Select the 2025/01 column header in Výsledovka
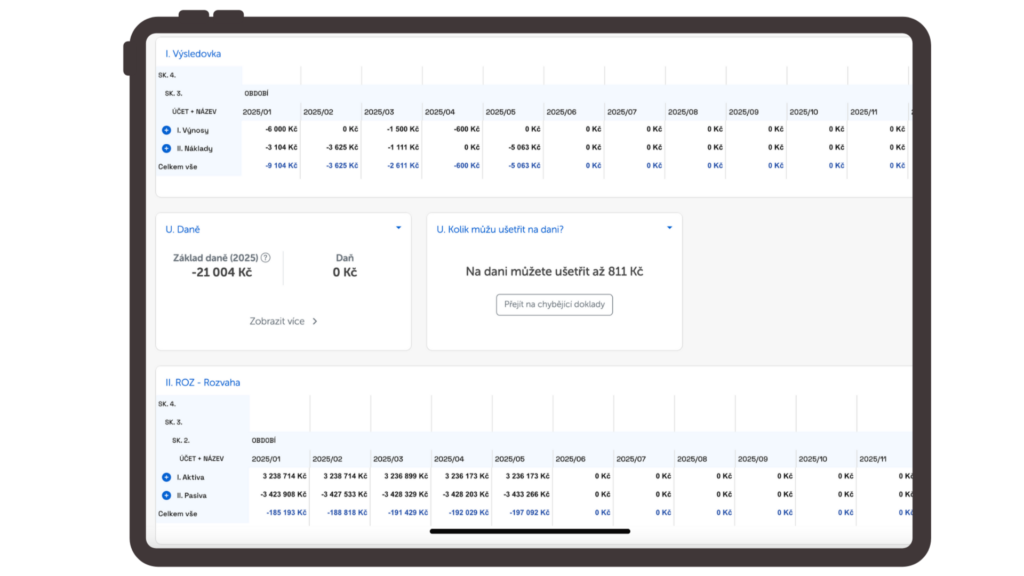This screenshot has width=1024, height=576. click(257, 112)
